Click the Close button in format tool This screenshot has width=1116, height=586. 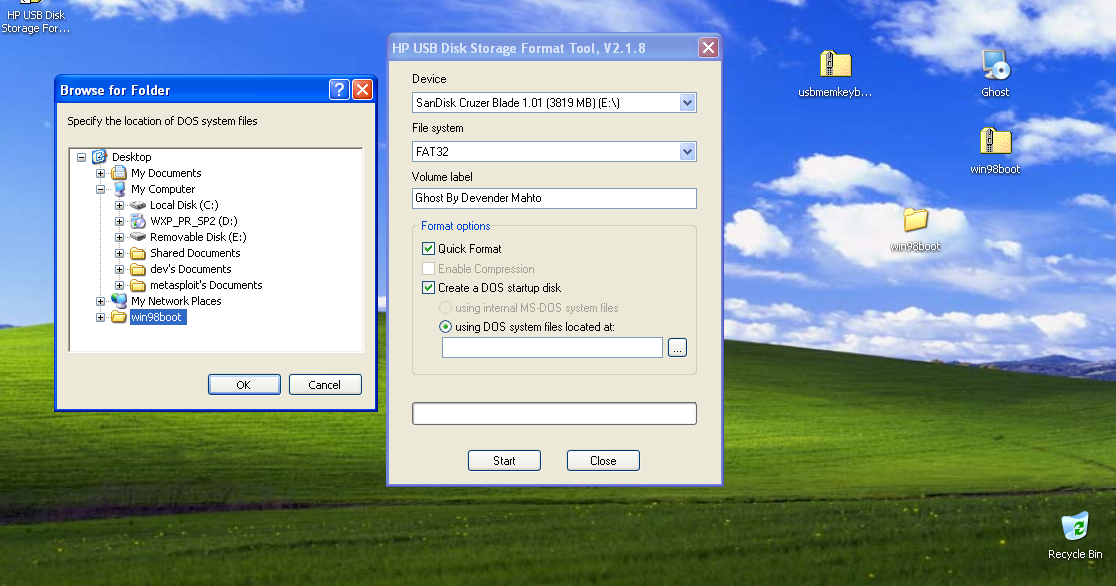pos(603,461)
